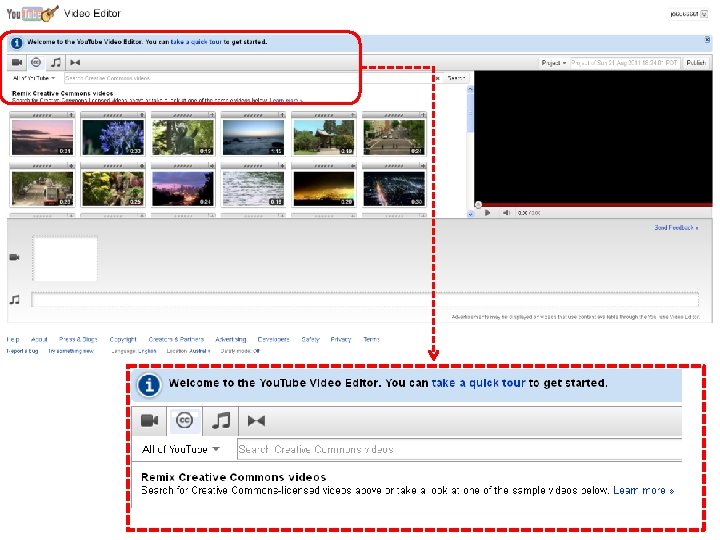Click the red progress bar of the preview player
This screenshot has height=540, width=720.
point(595,205)
